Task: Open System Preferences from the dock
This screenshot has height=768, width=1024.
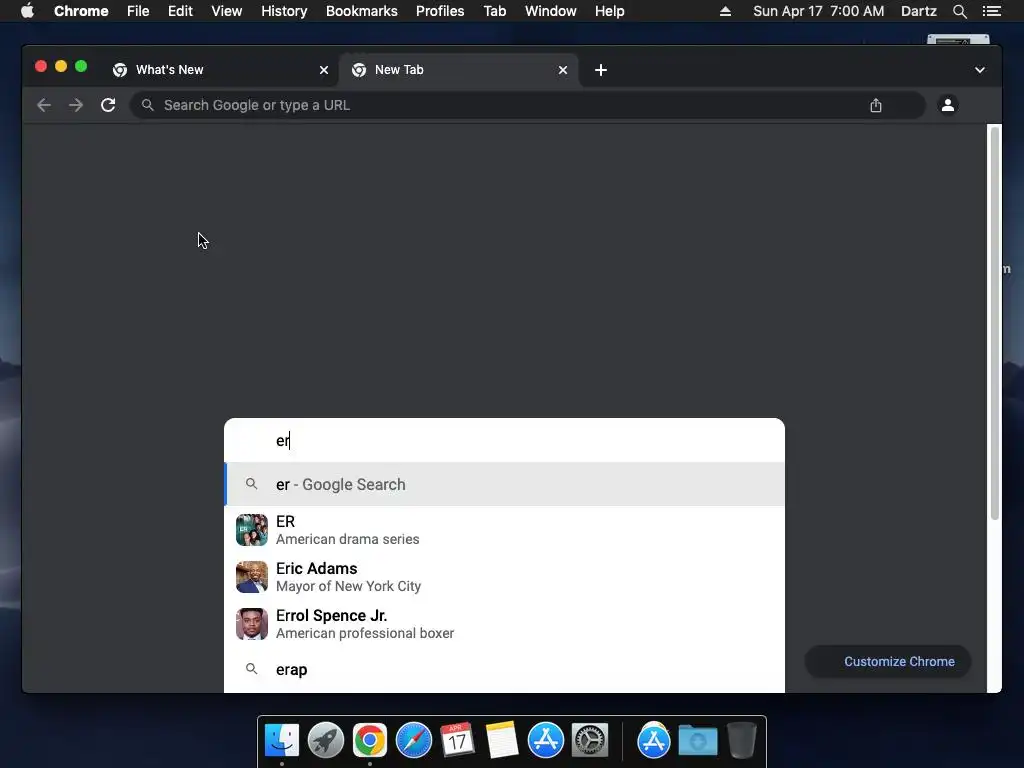Action: (x=590, y=740)
